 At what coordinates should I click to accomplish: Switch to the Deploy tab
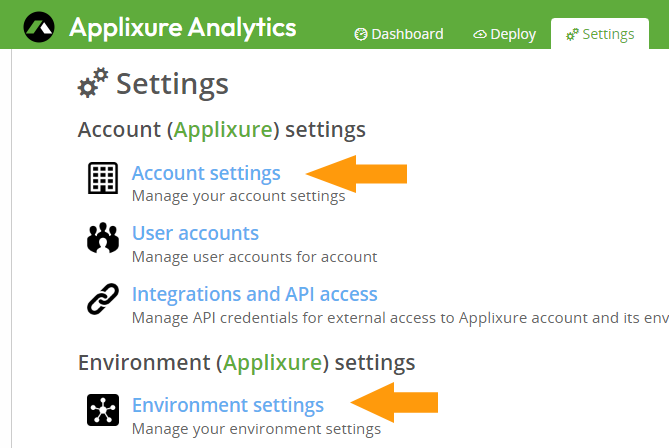504,34
